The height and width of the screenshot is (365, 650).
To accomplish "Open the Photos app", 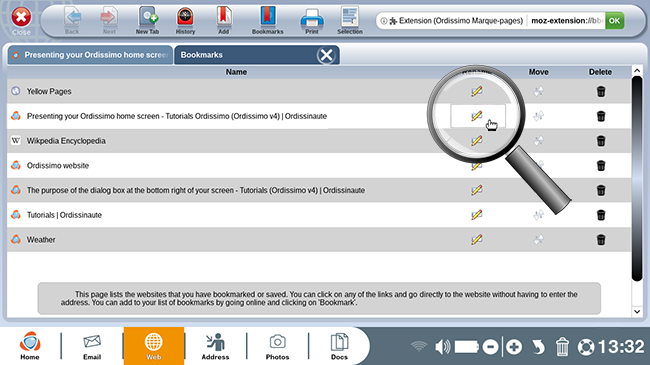I will click(x=277, y=346).
